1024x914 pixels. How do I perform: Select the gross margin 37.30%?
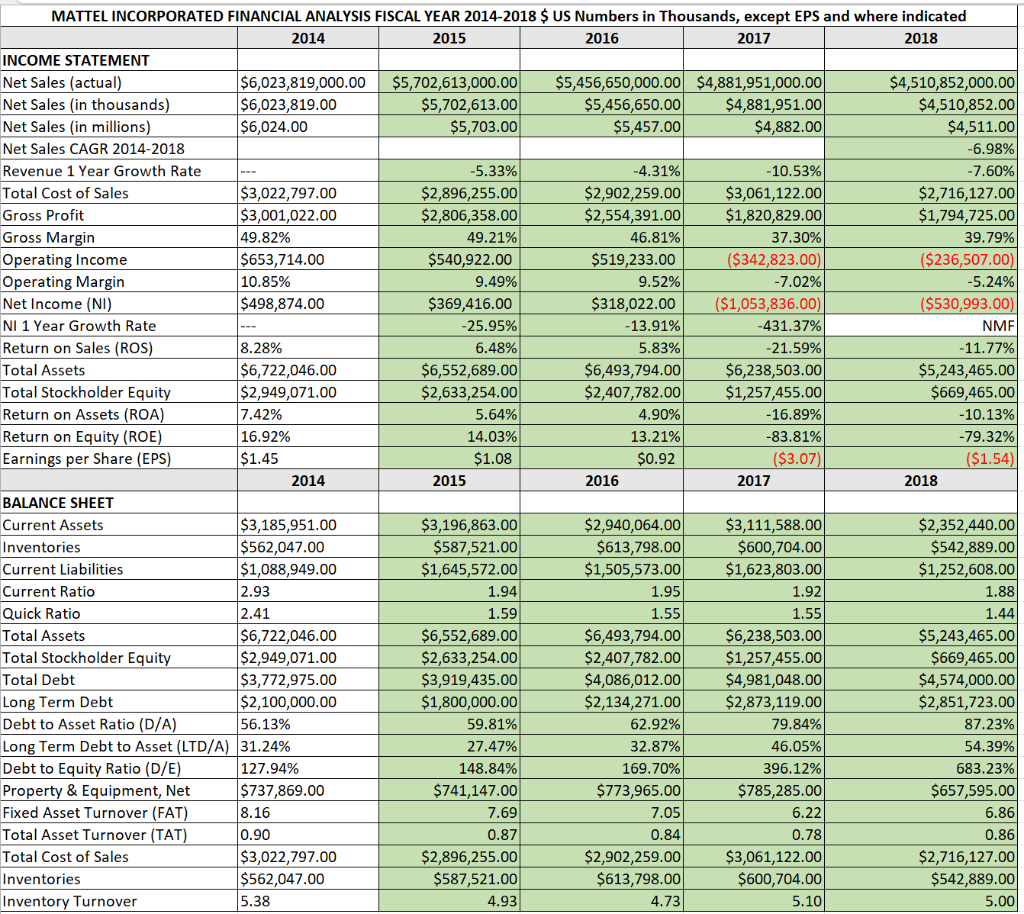(x=797, y=238)
